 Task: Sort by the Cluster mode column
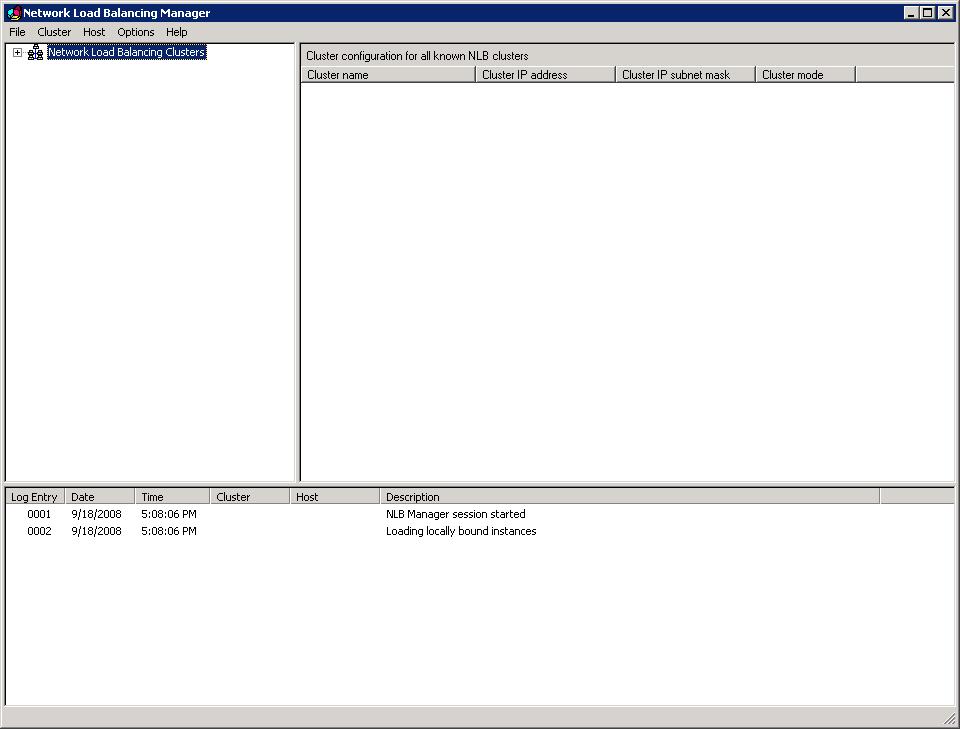pos(805,75)
